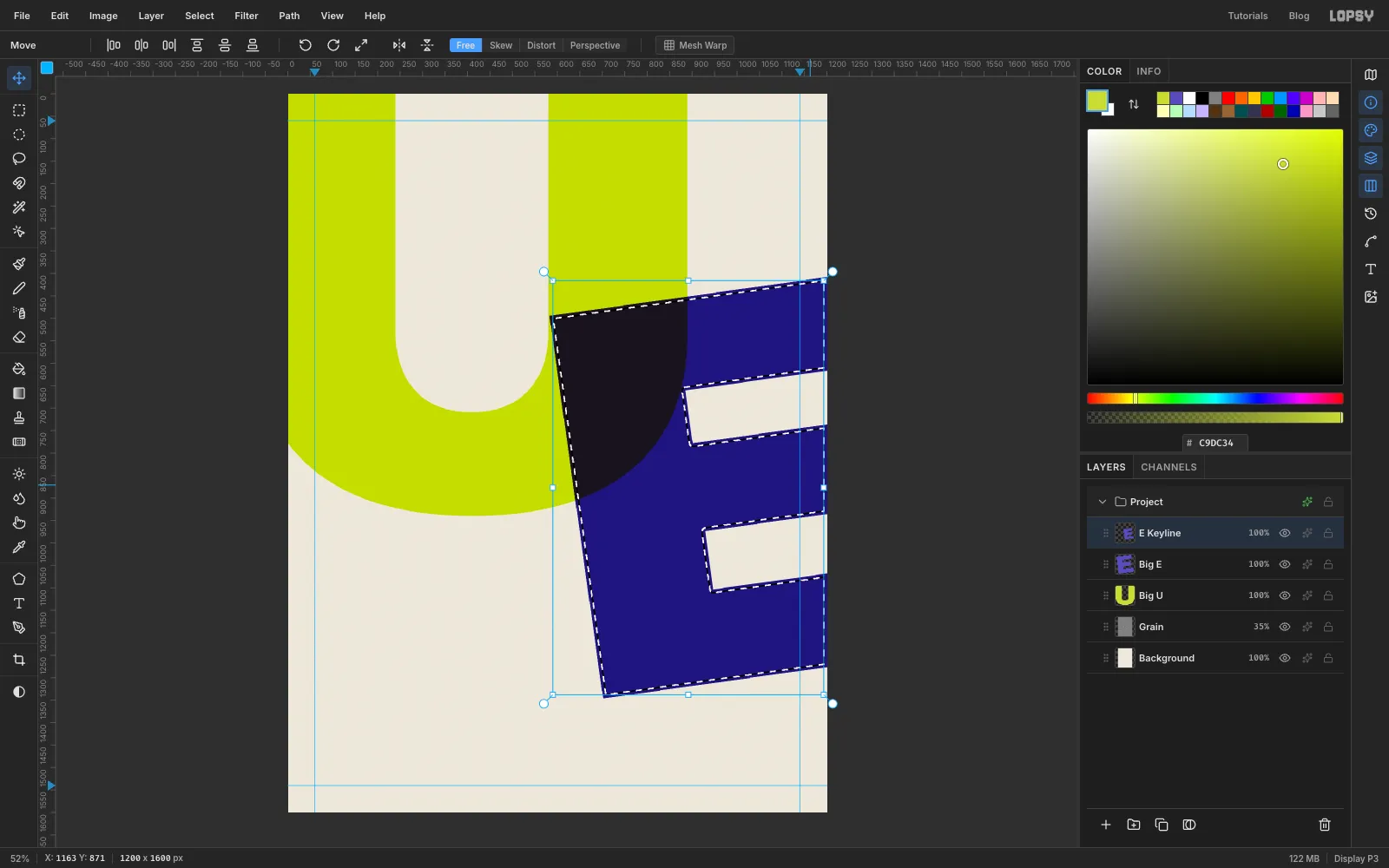Pick the Lasso selection tool
The width and height of the screenshot is (1389, 868).
coord(19,159)
